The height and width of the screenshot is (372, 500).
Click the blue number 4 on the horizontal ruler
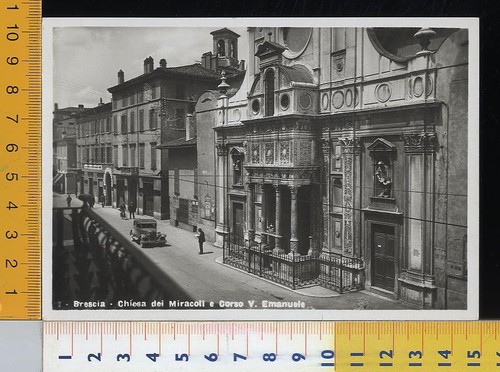tap(153, 357)
